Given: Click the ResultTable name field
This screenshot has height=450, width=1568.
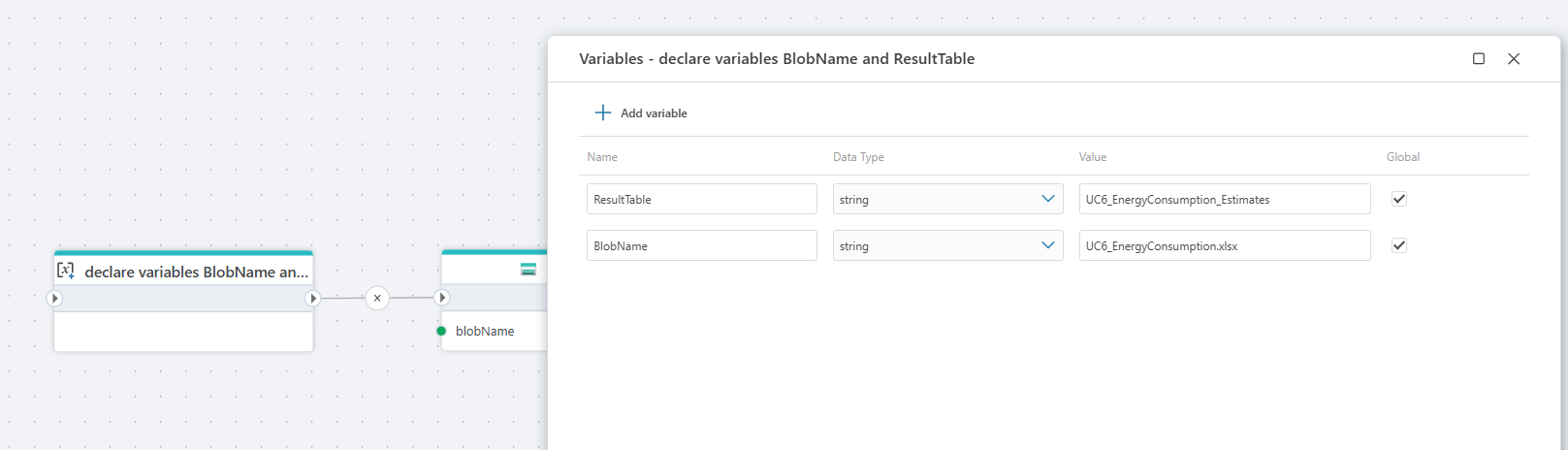Looking at the screenshot, I should pyautogui.click(x=701, y=199).
